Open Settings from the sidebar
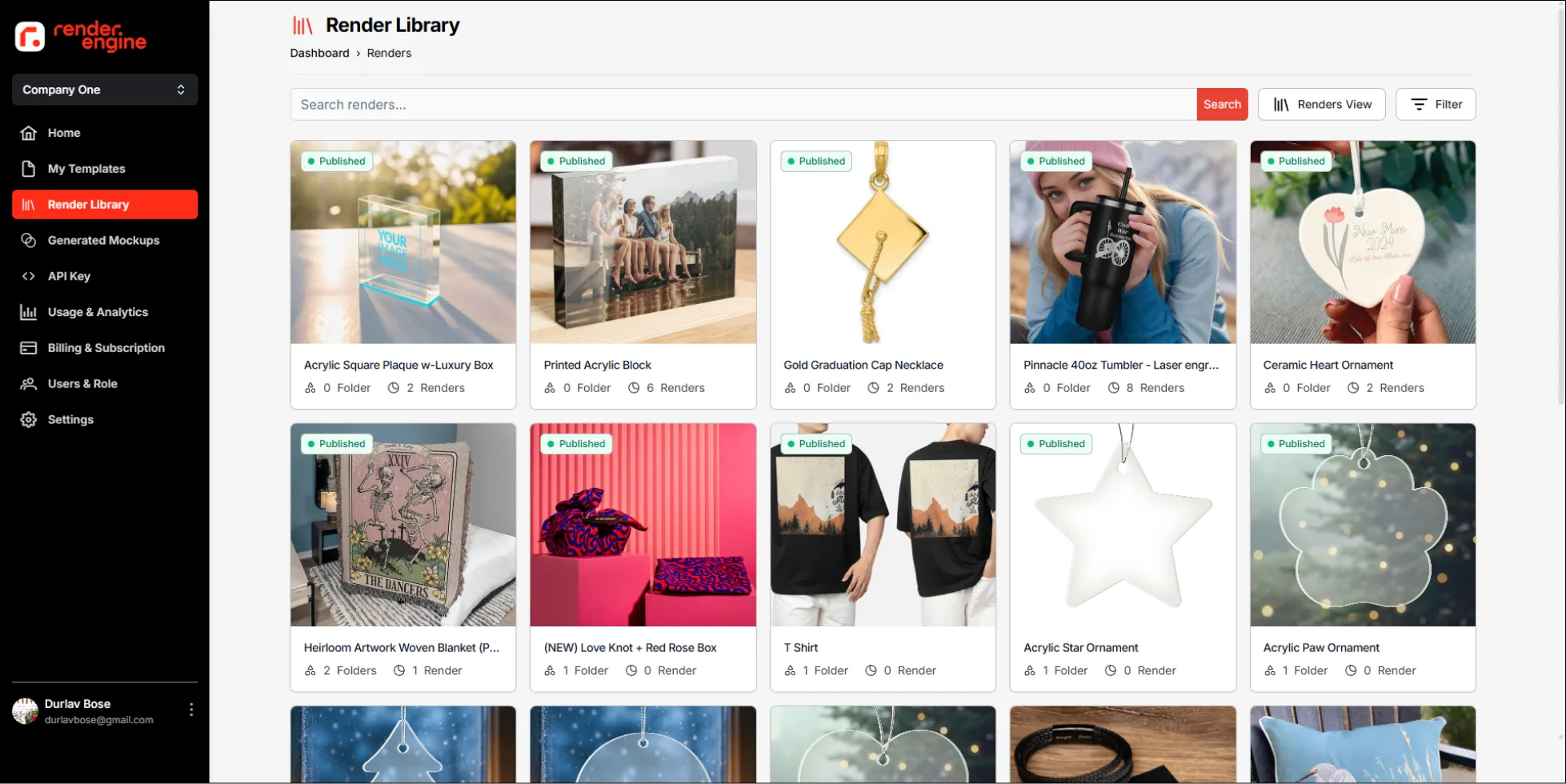This screenshot has width=1566, height=784. pos(105,419)
